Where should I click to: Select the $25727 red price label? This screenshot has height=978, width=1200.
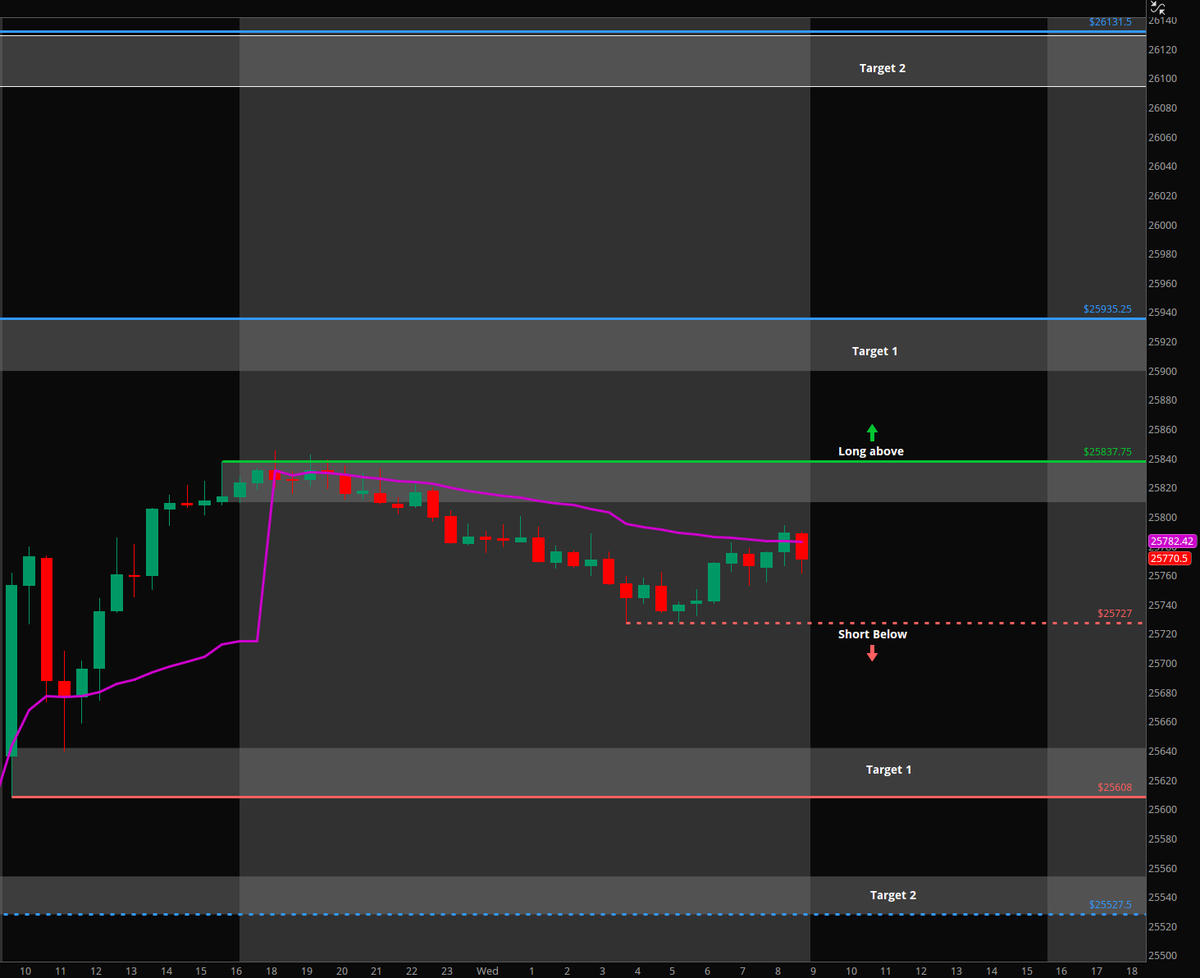1114,613
